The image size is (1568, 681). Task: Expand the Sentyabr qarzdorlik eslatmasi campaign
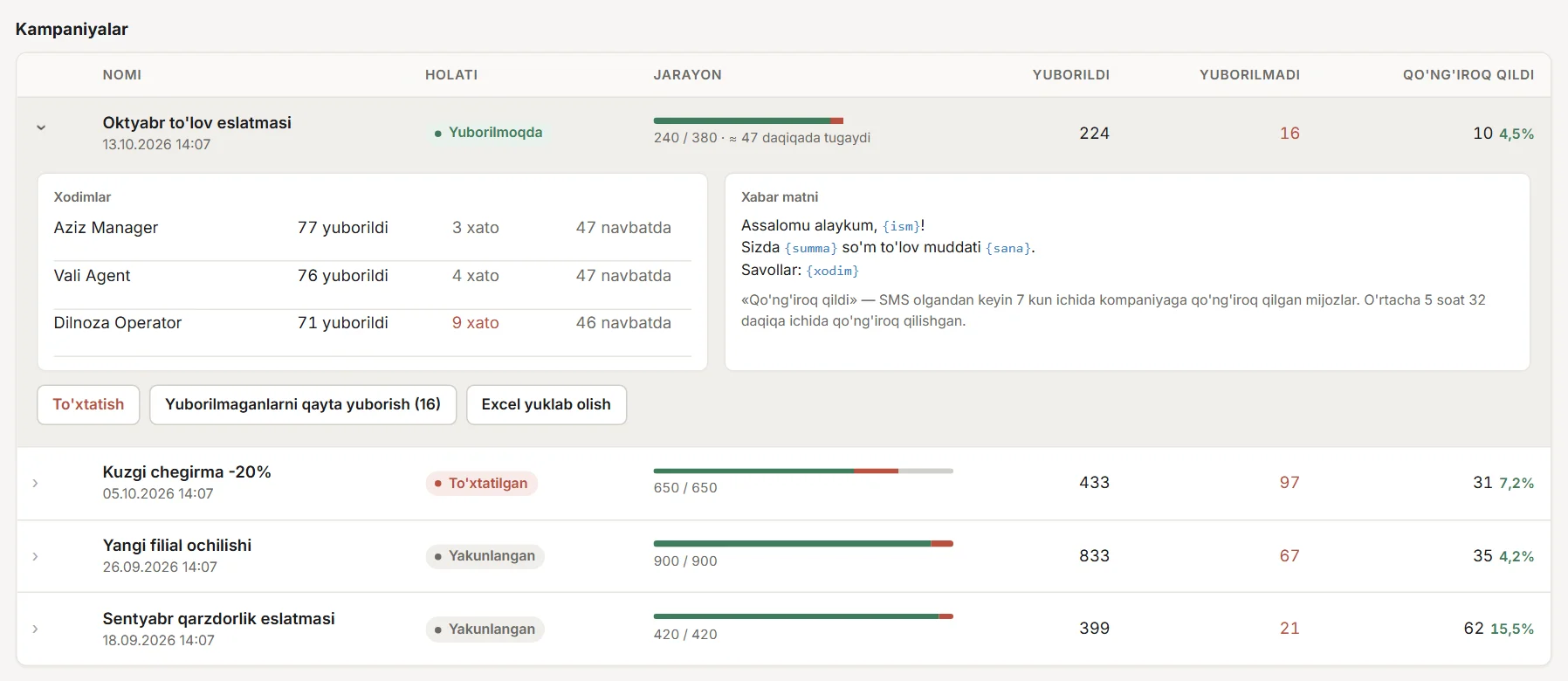pos(35,629)
